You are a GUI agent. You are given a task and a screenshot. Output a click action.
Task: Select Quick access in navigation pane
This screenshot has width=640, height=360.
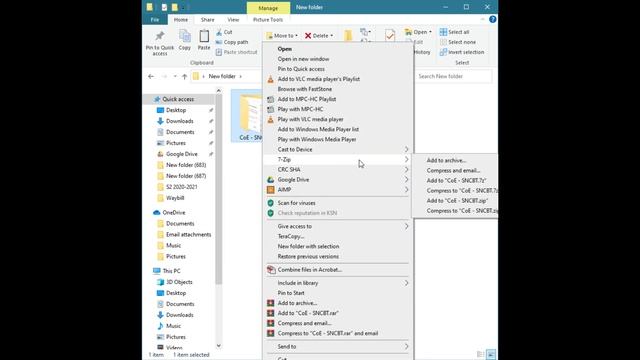[178, 99]
